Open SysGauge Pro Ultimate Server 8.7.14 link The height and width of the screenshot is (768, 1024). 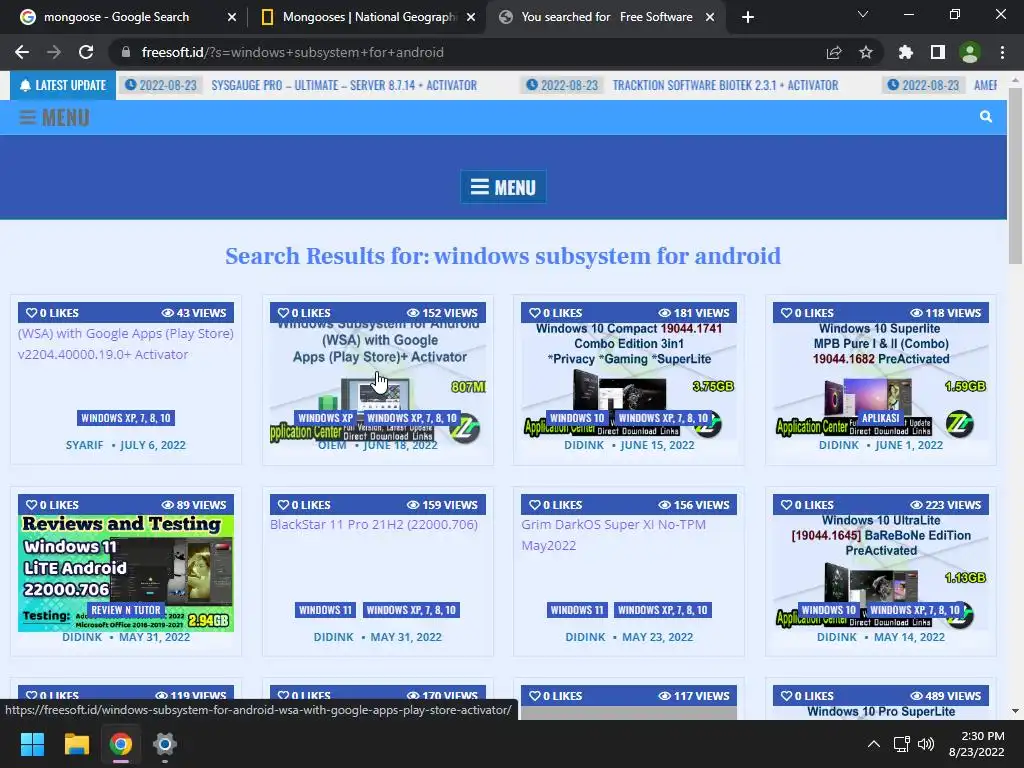[x=344, y=86]
